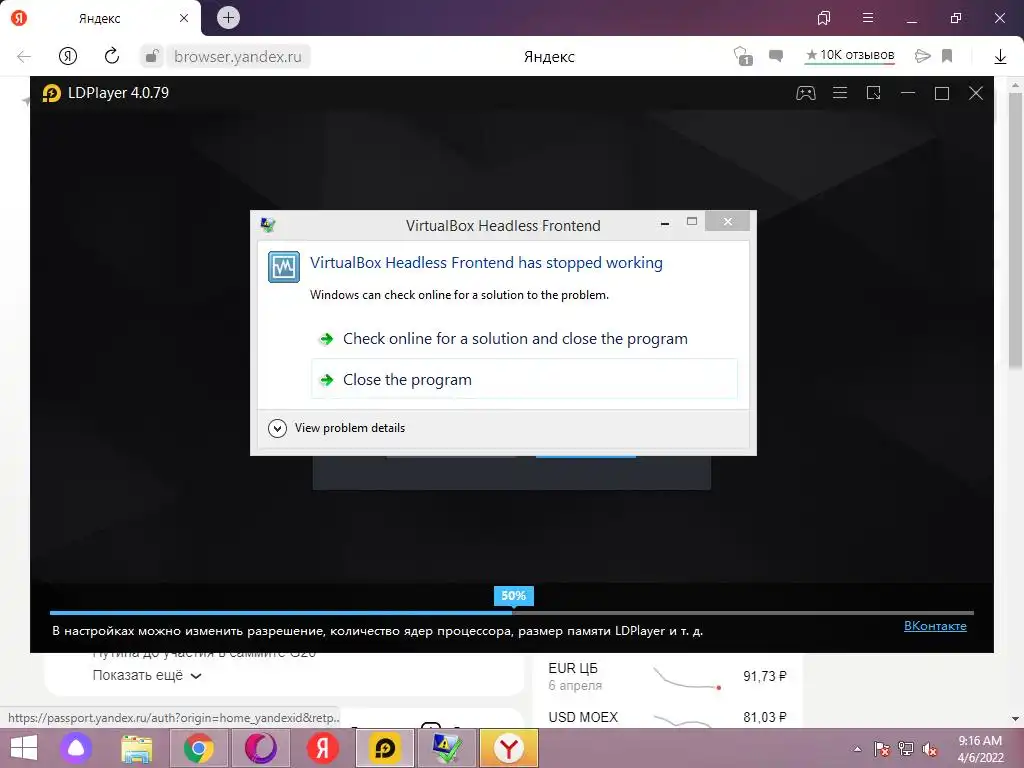This screenshot has width=1024, height=768.
Task: Click the page vertical scrollbar
Action: (1015, 230)
